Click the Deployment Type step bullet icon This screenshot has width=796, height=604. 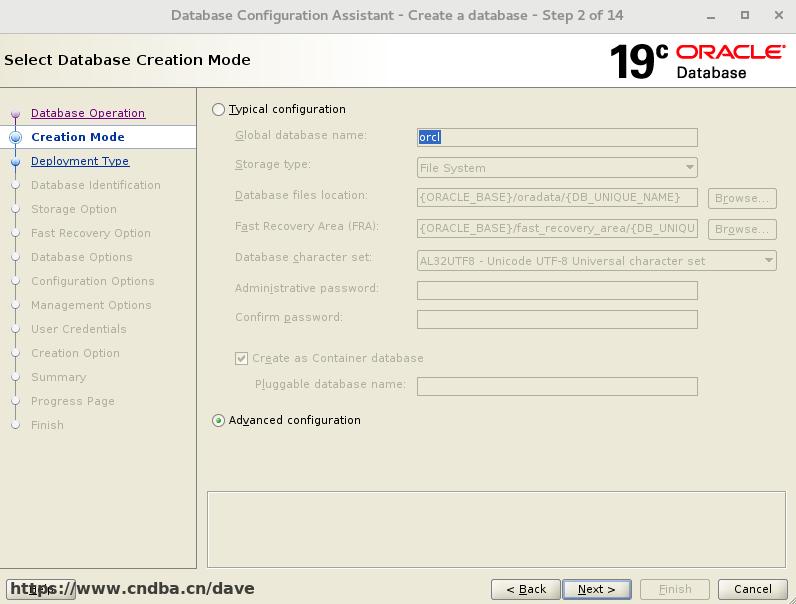click(15, 161)
